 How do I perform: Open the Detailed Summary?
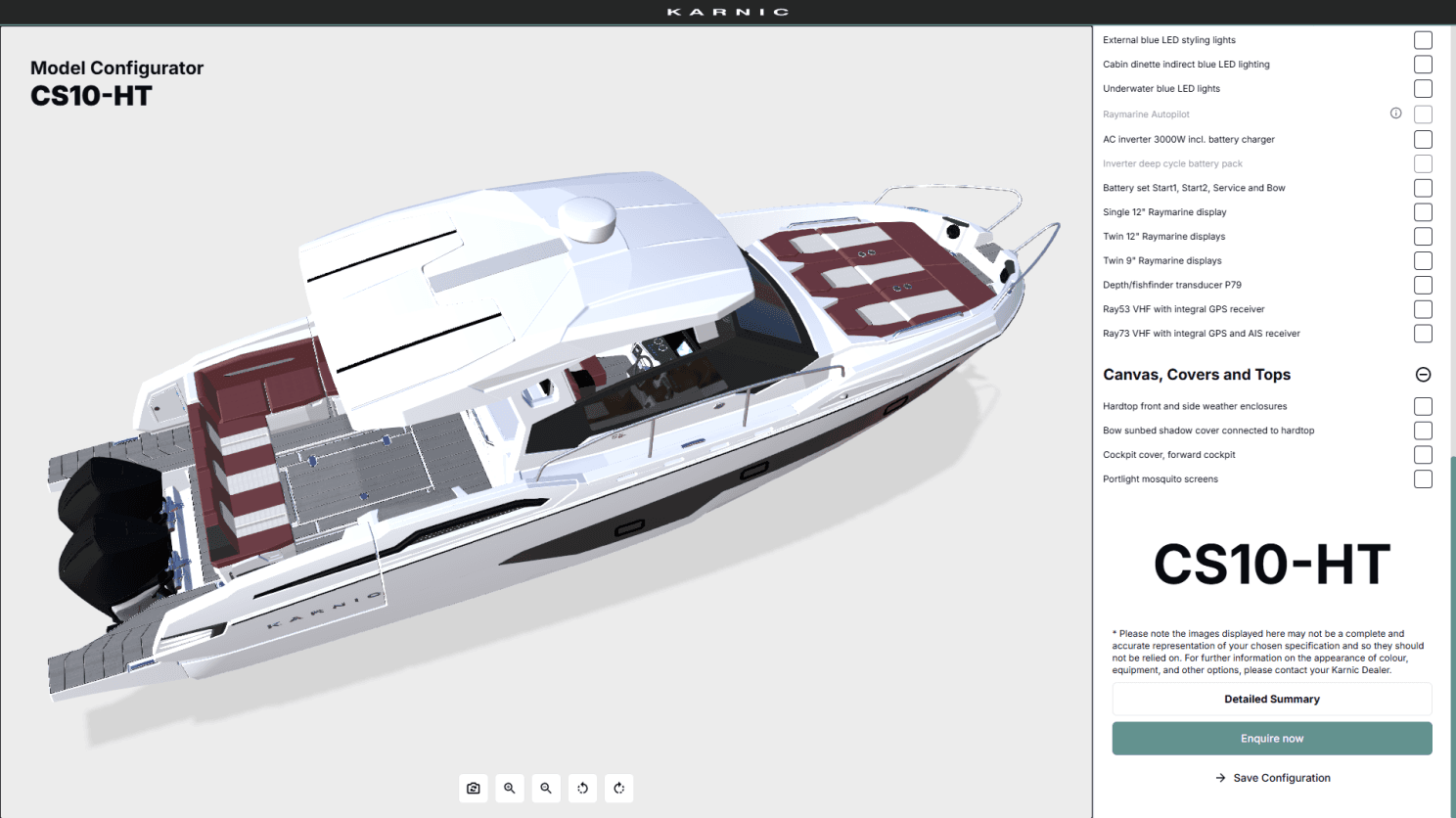tap(1271, 699)
